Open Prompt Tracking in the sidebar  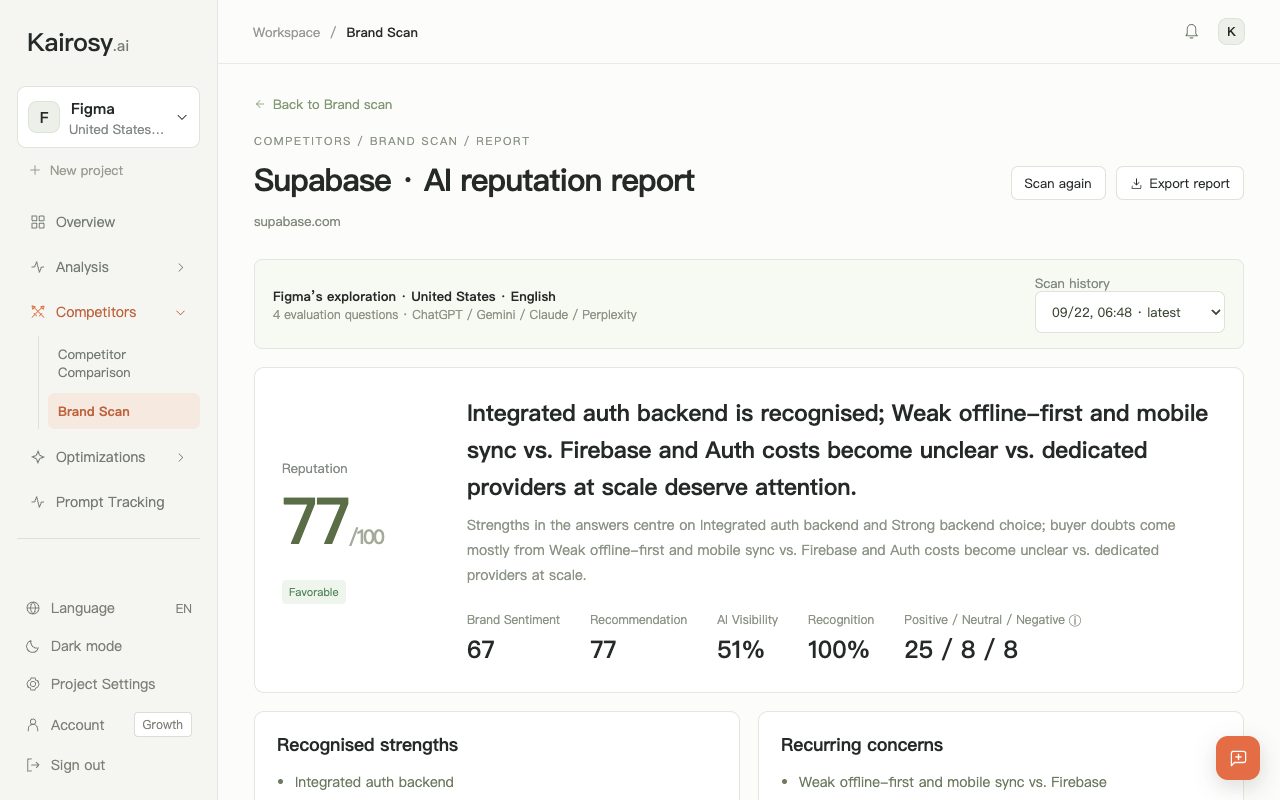click(x=108, y=502)
